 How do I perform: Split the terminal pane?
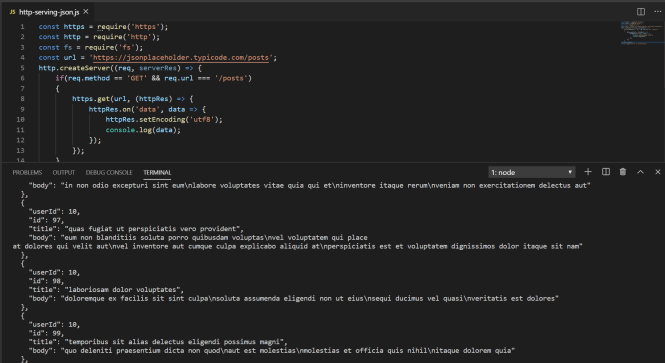(606, 172)
